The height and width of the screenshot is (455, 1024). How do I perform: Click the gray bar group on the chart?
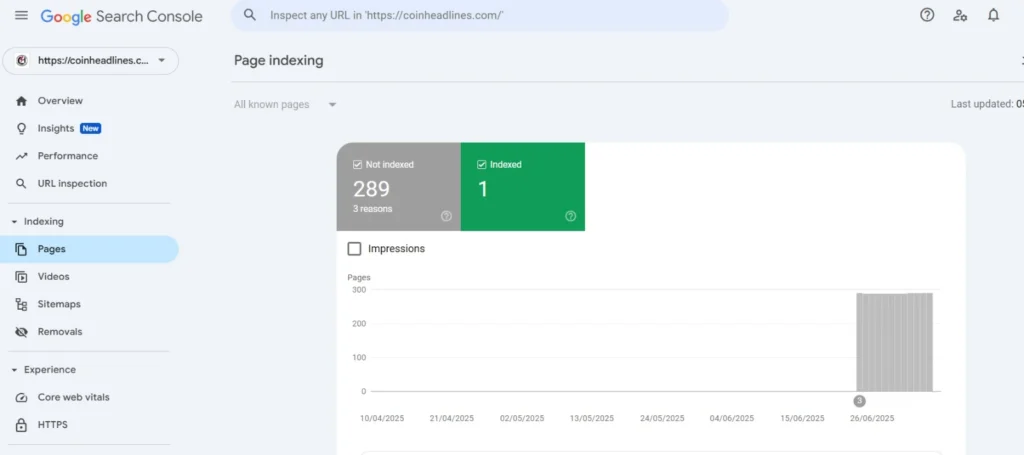coord(895,342)
